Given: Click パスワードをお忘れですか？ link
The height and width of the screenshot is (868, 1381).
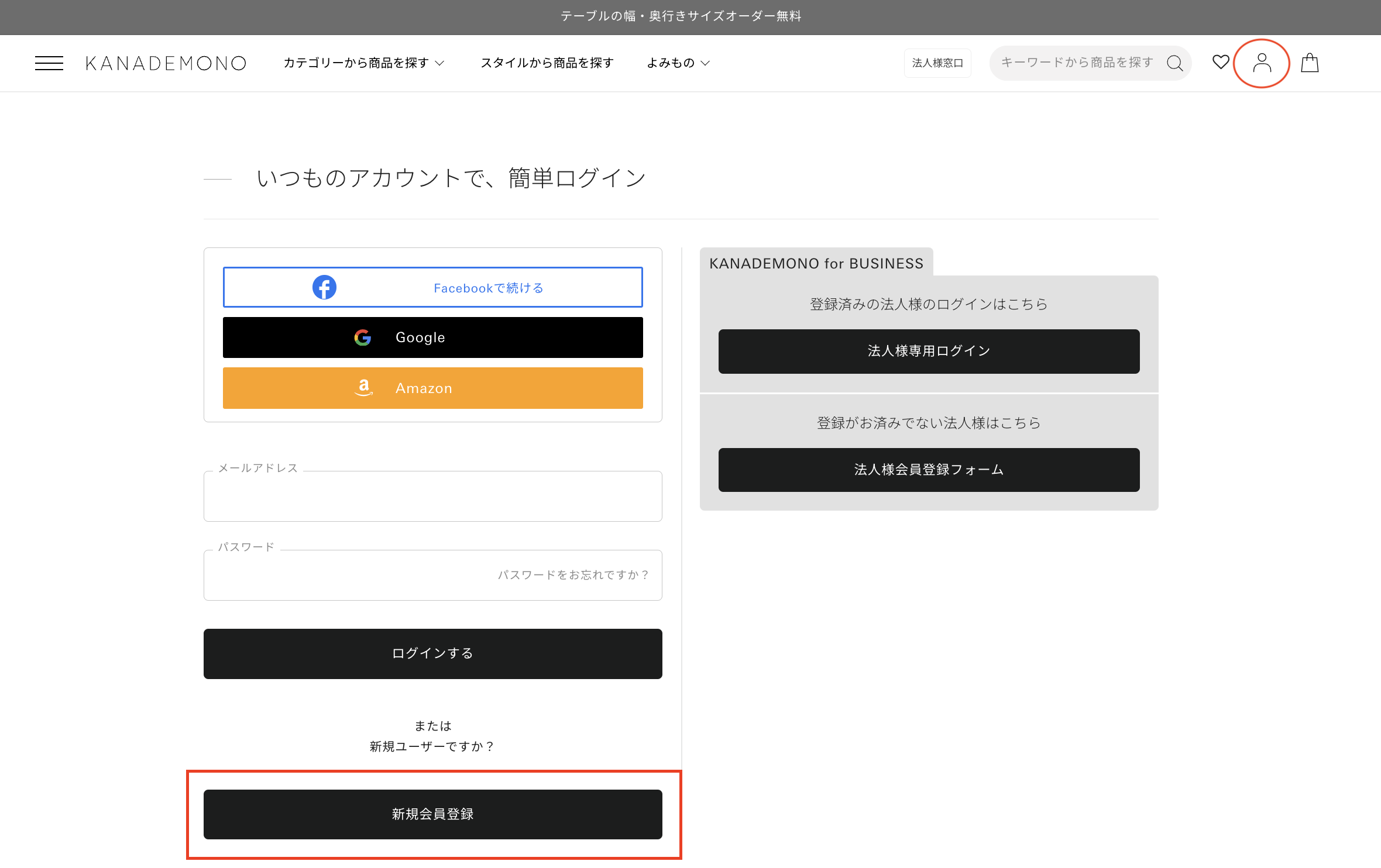Looking at the screenshot, I should pyautogui.click(x=573, y=575).
